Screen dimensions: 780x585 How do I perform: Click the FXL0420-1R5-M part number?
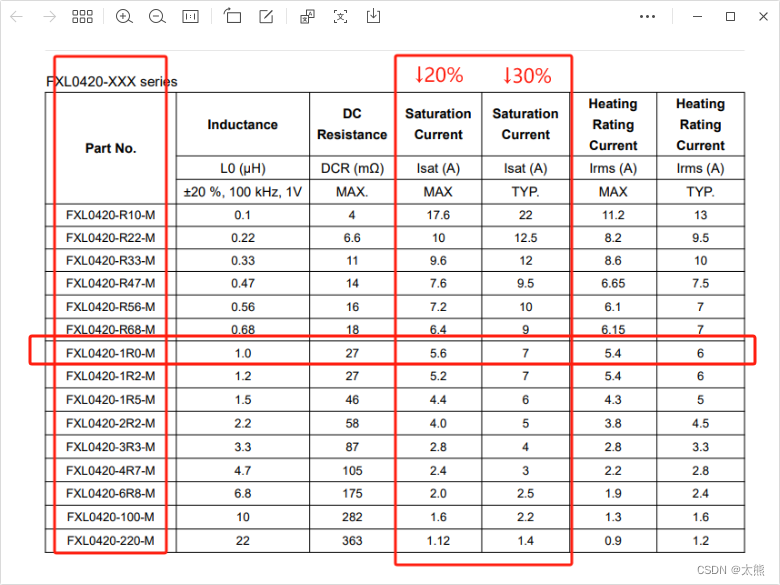coord(110,400)
